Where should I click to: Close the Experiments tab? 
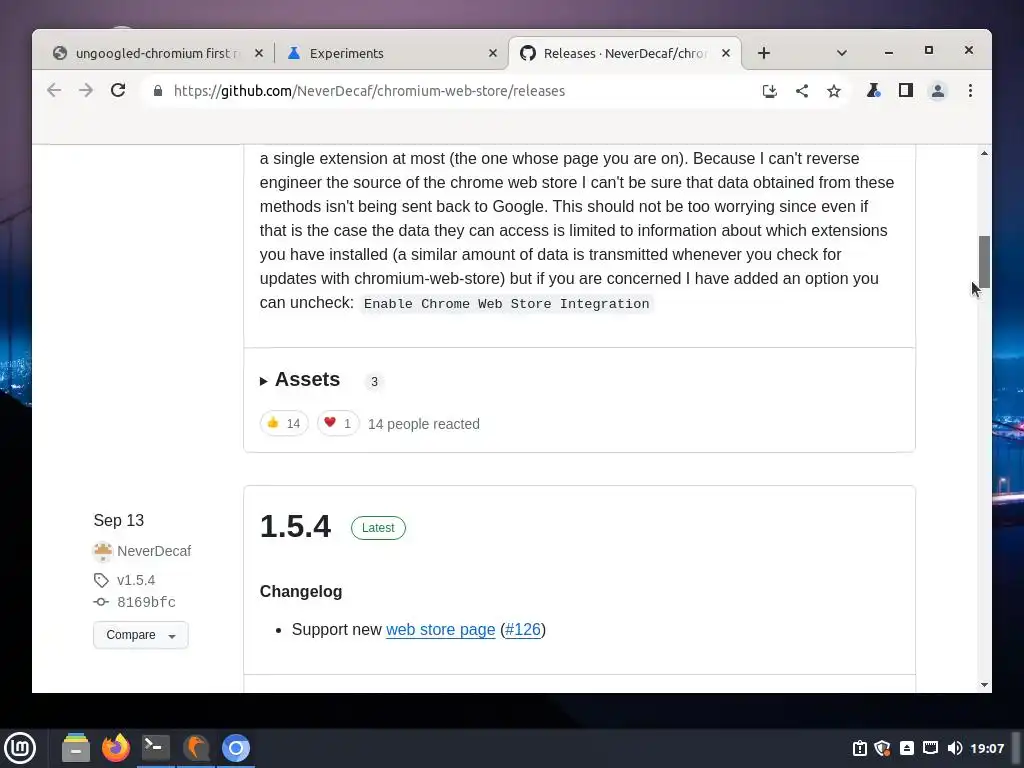(x=493, y=54)
